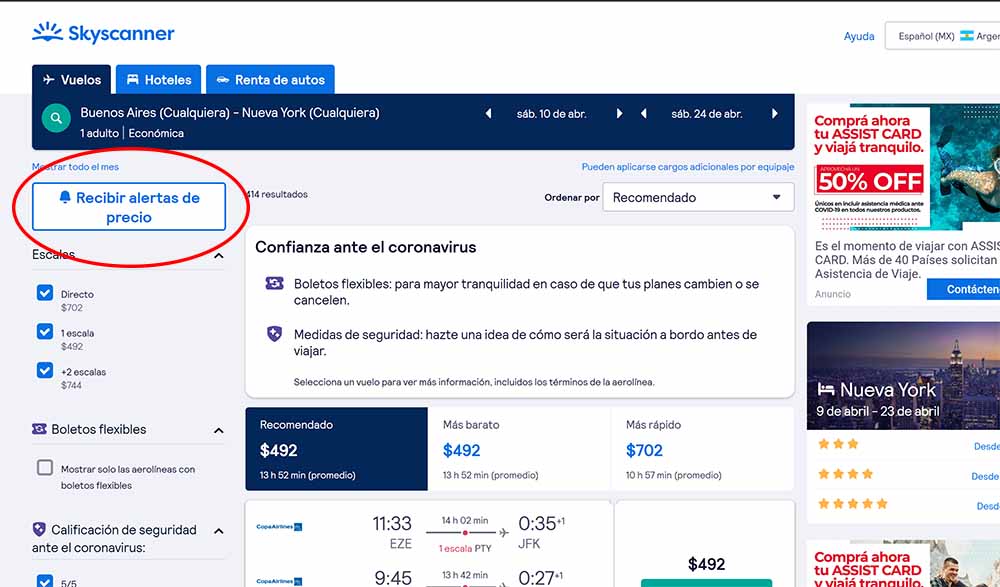
Task: Click the Calificación de seguridad shield icon
Action: point(39,529)
